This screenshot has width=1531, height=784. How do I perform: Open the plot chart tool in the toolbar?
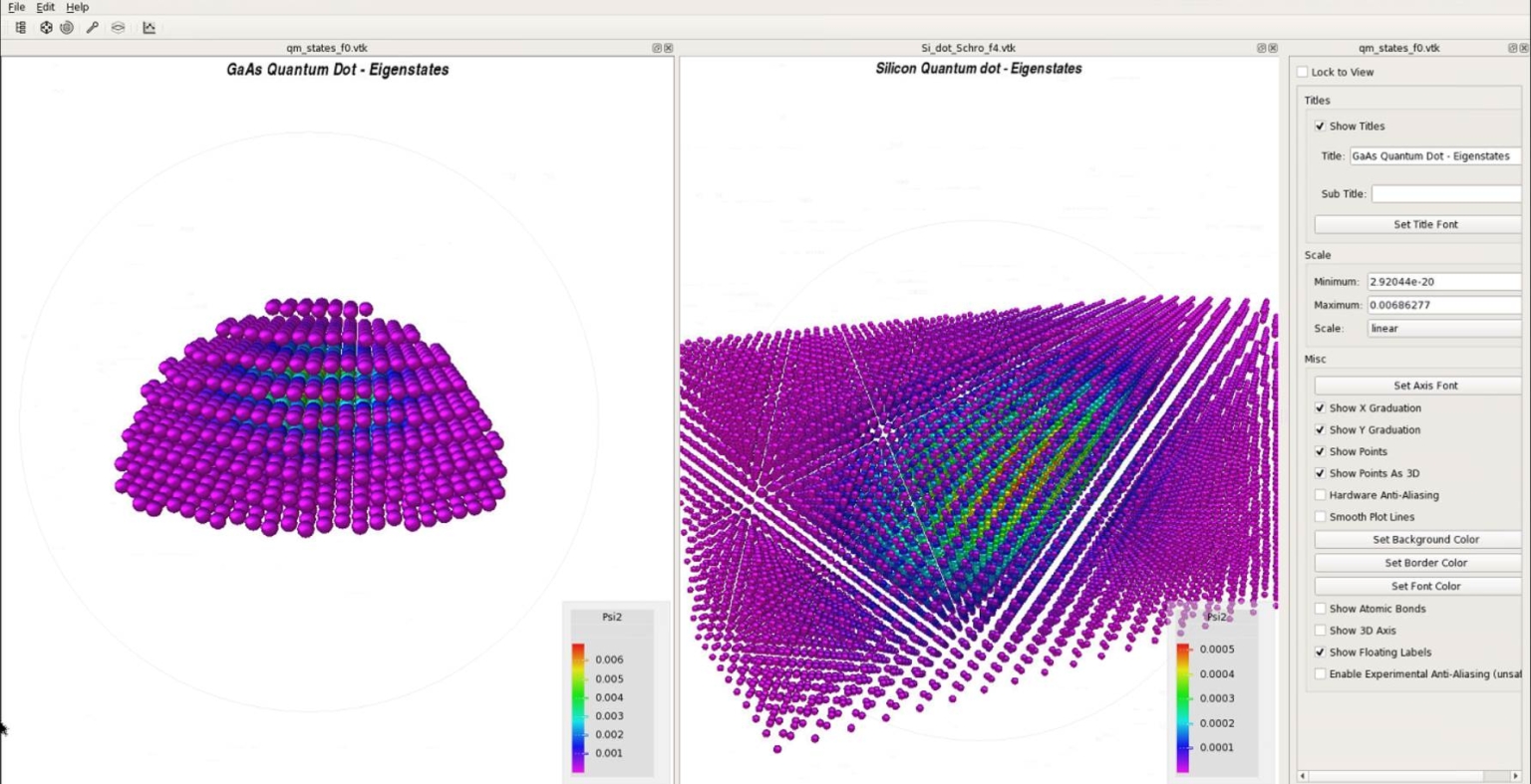pos(148,27)
